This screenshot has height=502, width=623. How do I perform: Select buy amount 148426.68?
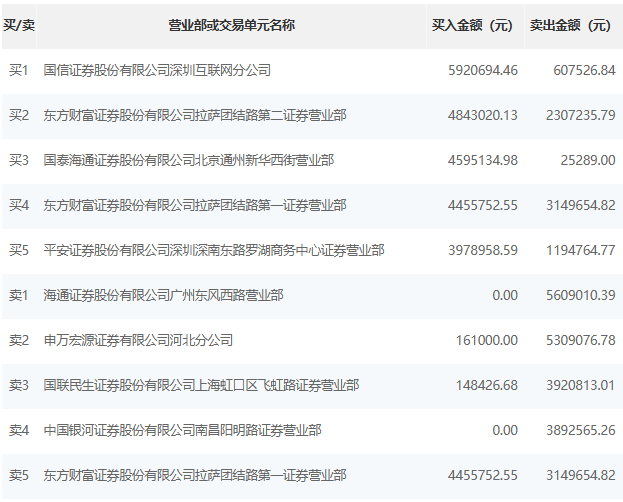point(487,385)
